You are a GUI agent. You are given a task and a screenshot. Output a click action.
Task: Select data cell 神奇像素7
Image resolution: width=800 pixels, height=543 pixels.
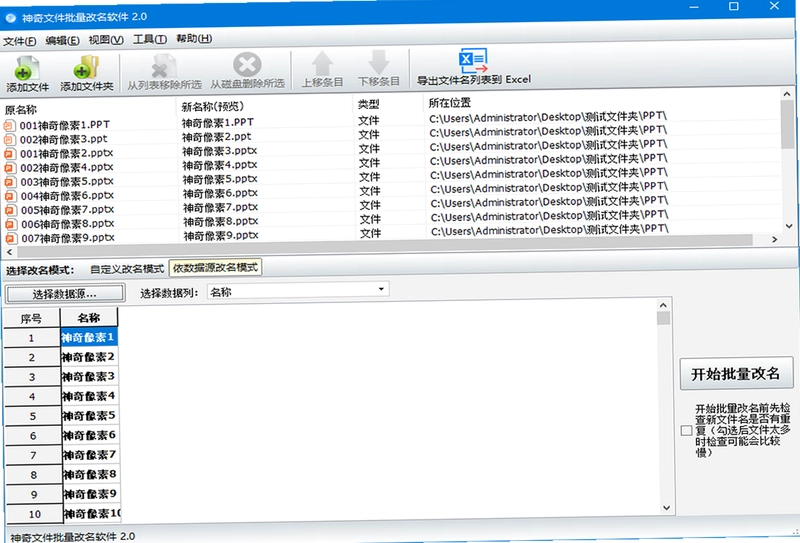pyautogui.click(x=91, y=455)
